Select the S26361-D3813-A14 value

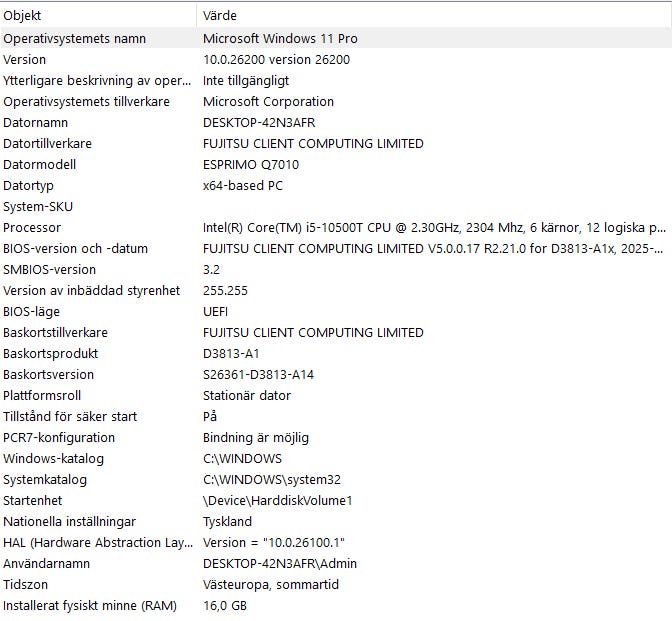258,375
